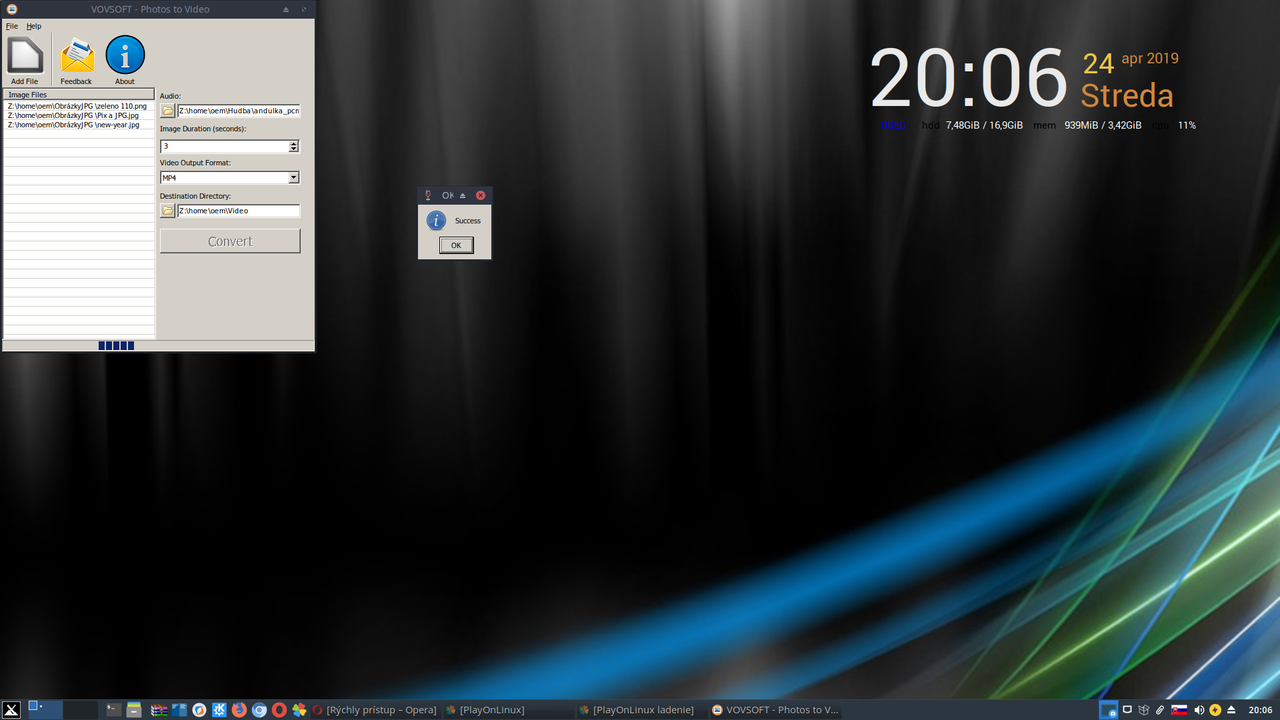Open the clipboard paperclip tray icon

(1160, 710)
